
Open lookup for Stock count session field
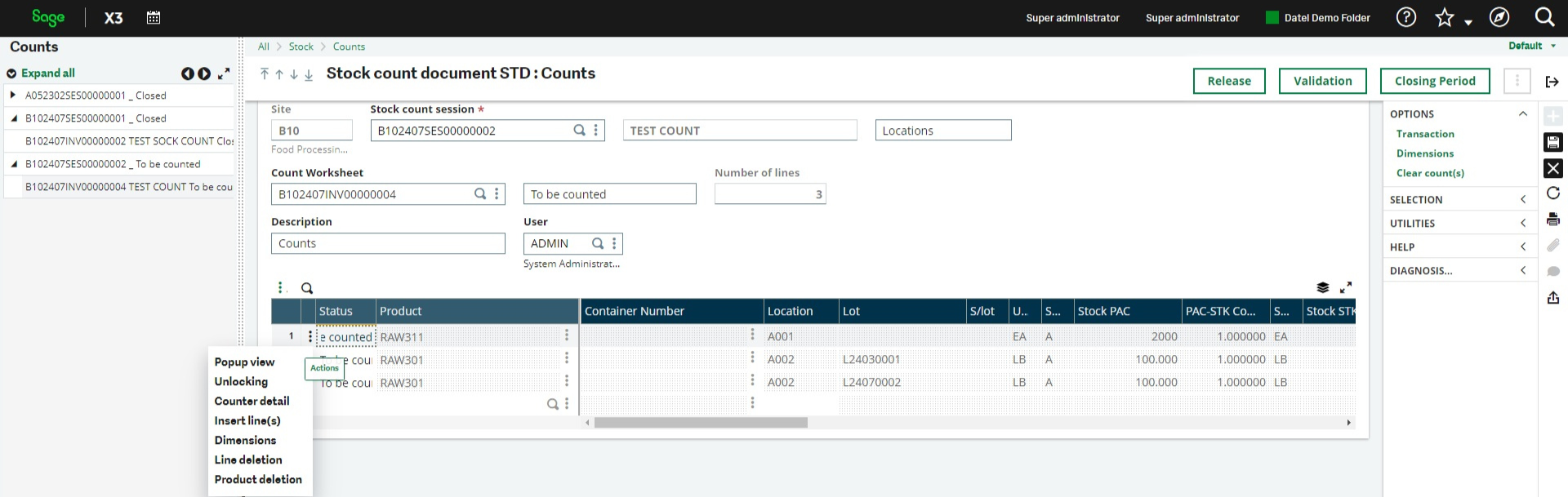click(x=579, y=130)
